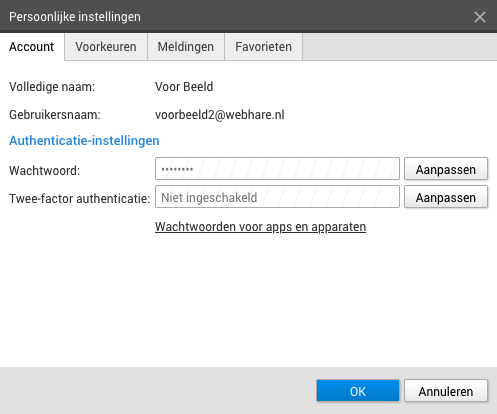Select the full name 'Voor Beeld'
The image size is (497, 414).
point(184,87)
